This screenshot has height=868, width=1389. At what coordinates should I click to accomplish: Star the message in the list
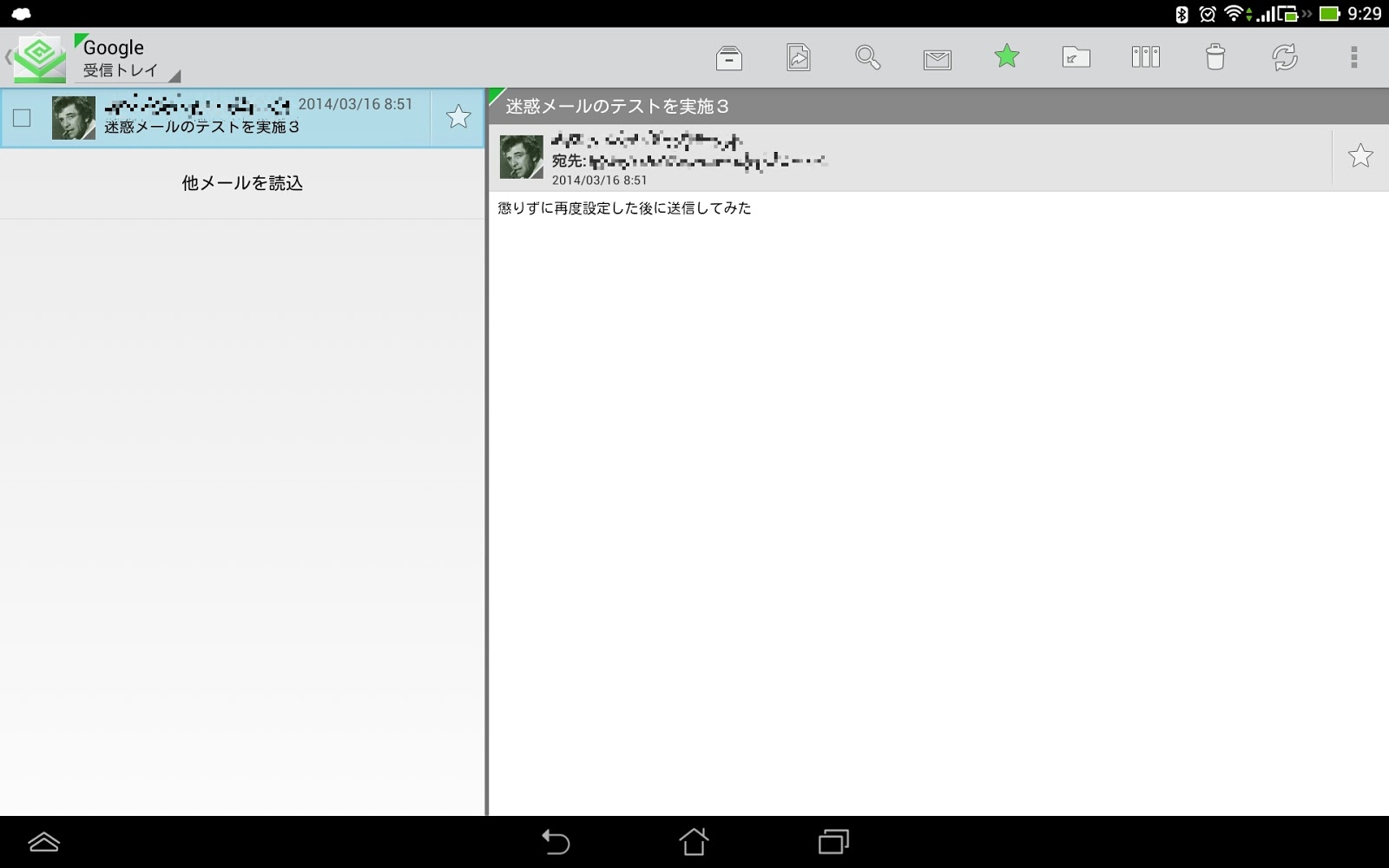click(x=458, y=117)
